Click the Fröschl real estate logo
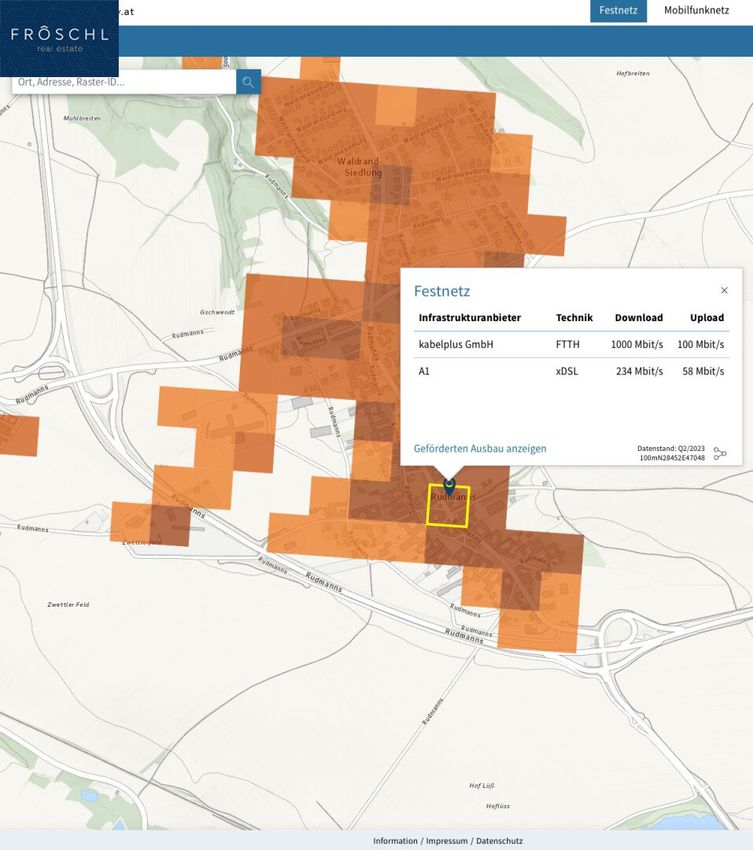Image resolution: width=753 pixels, height=850 pixels. coord(59,38)
